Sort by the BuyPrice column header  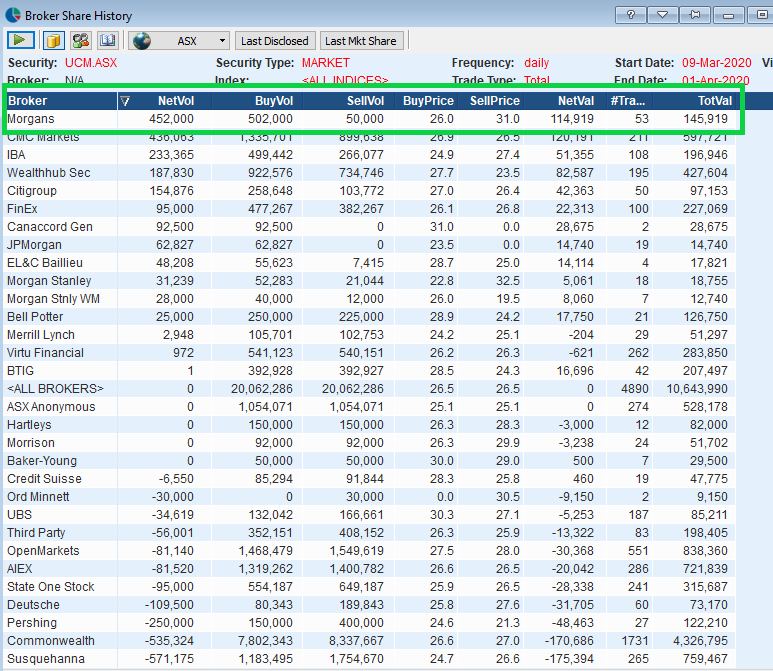[426, 101]
